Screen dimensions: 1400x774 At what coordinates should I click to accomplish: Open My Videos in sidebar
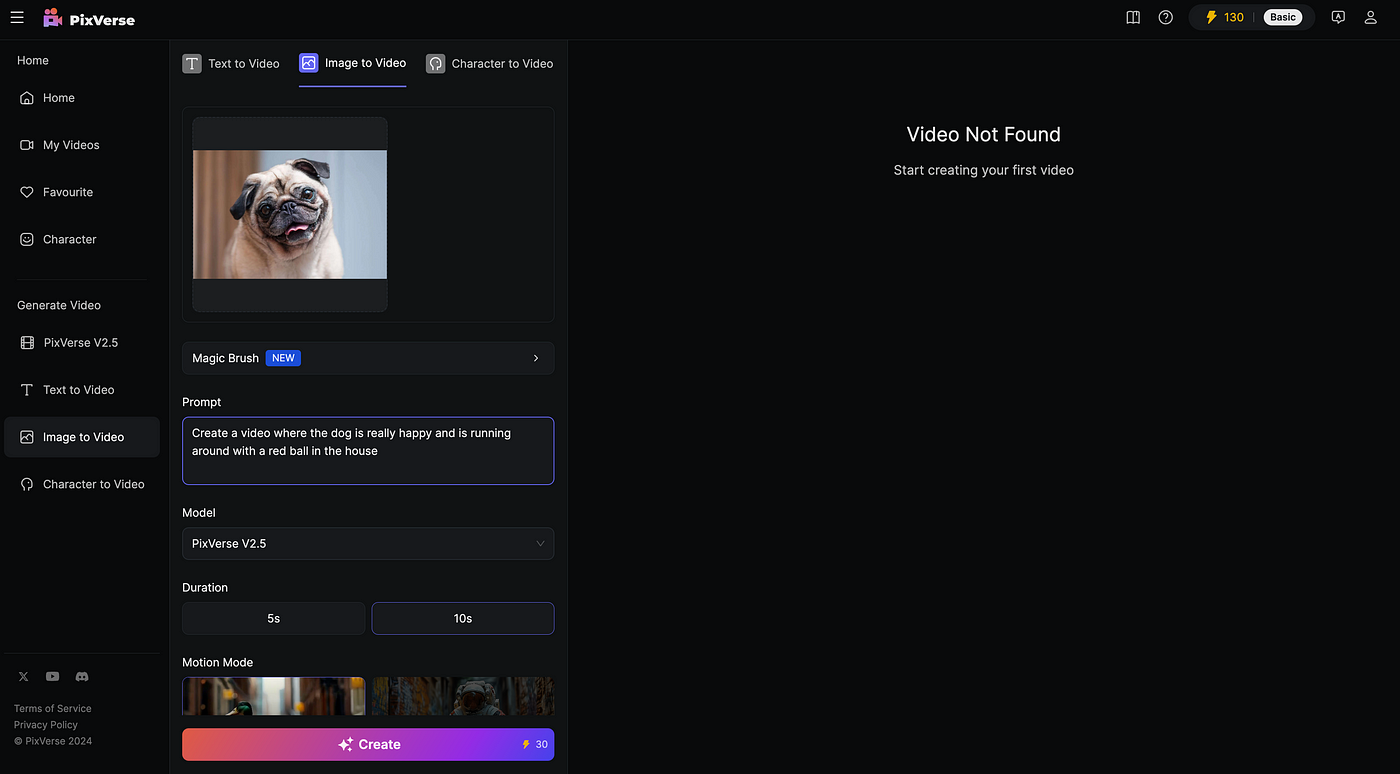point(81,145)
